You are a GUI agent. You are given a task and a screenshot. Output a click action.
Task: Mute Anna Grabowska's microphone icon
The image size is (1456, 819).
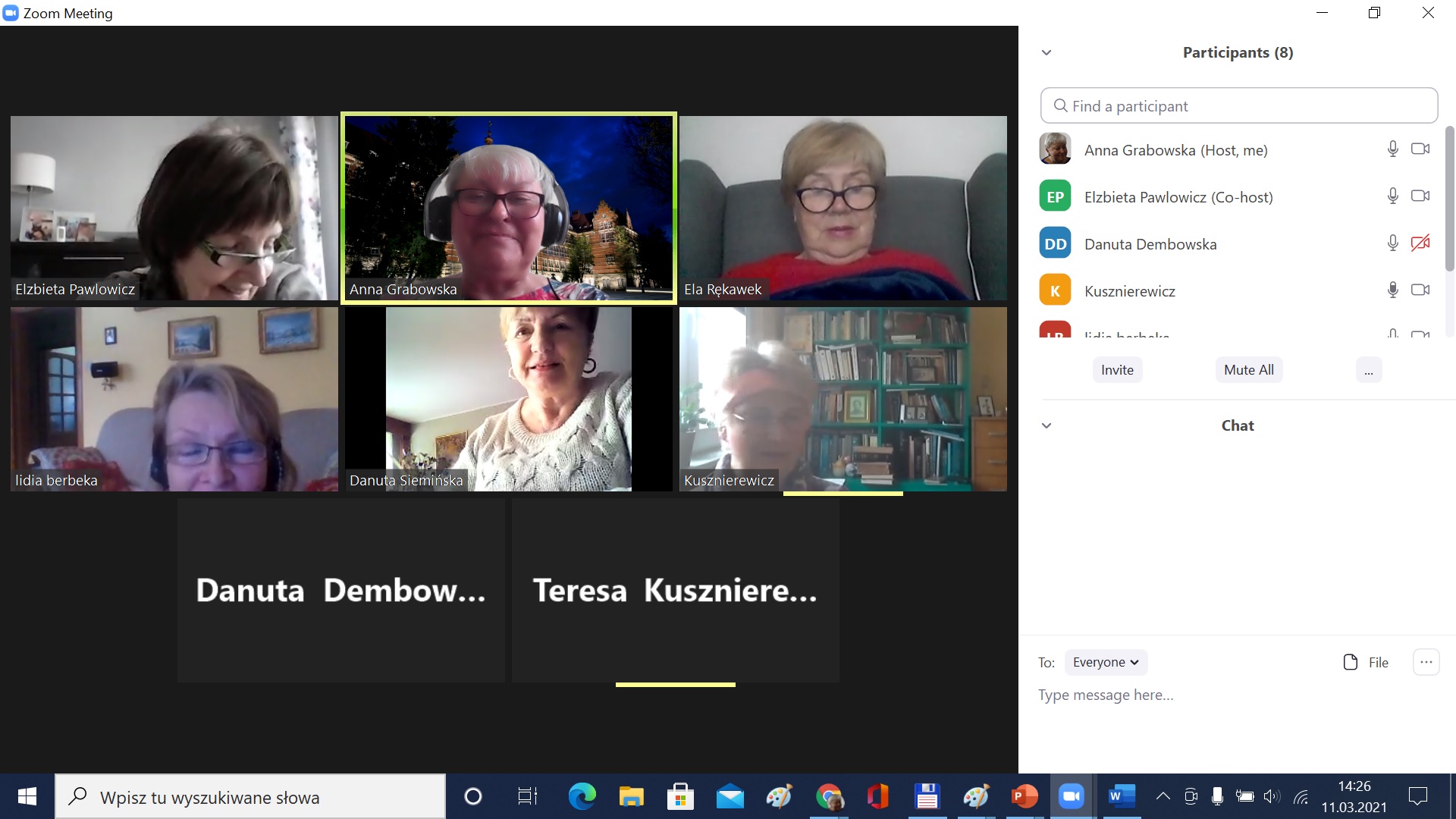[x=1392, y=149]
